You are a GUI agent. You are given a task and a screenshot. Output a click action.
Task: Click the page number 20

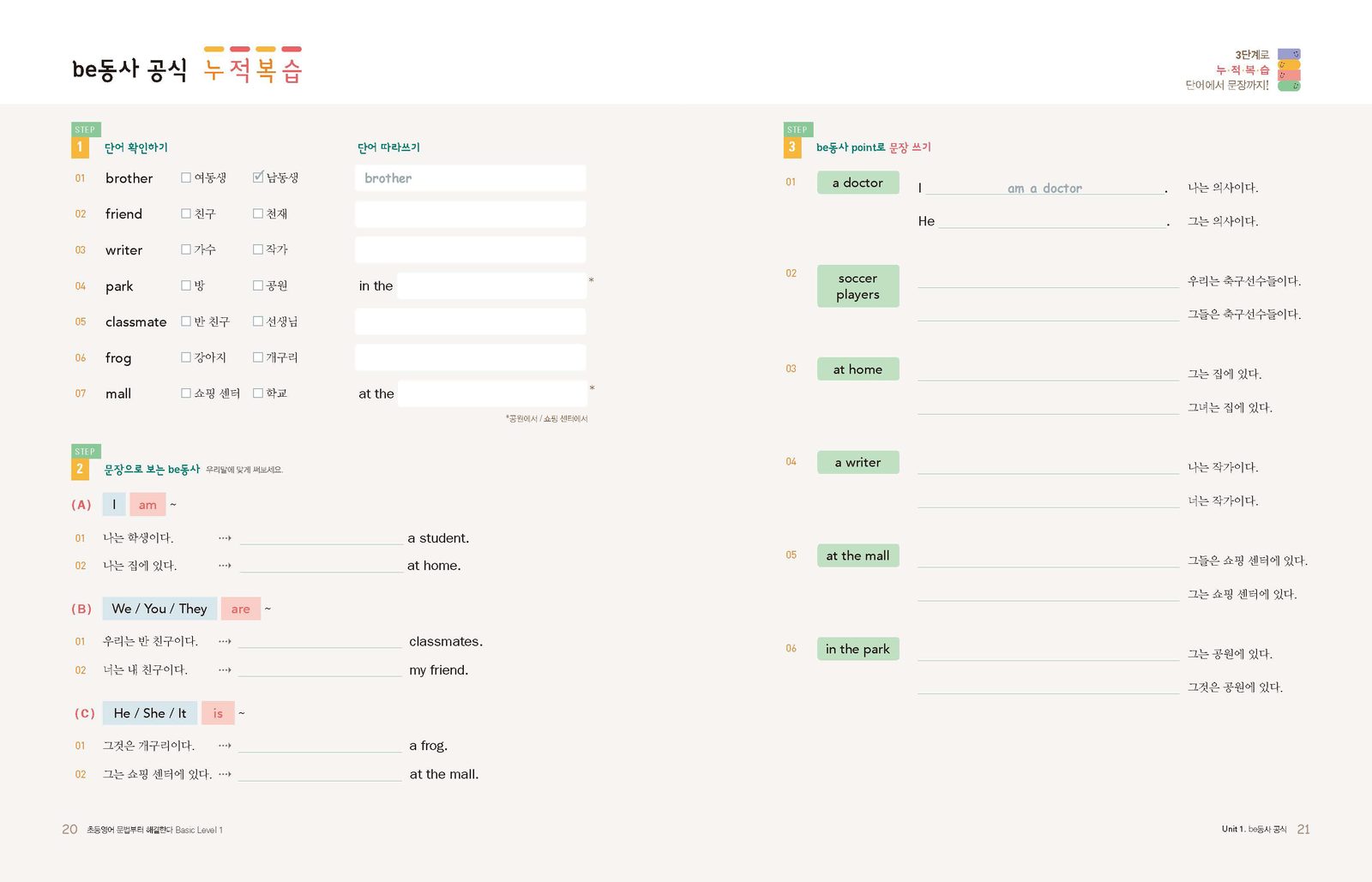coord(69,829)
